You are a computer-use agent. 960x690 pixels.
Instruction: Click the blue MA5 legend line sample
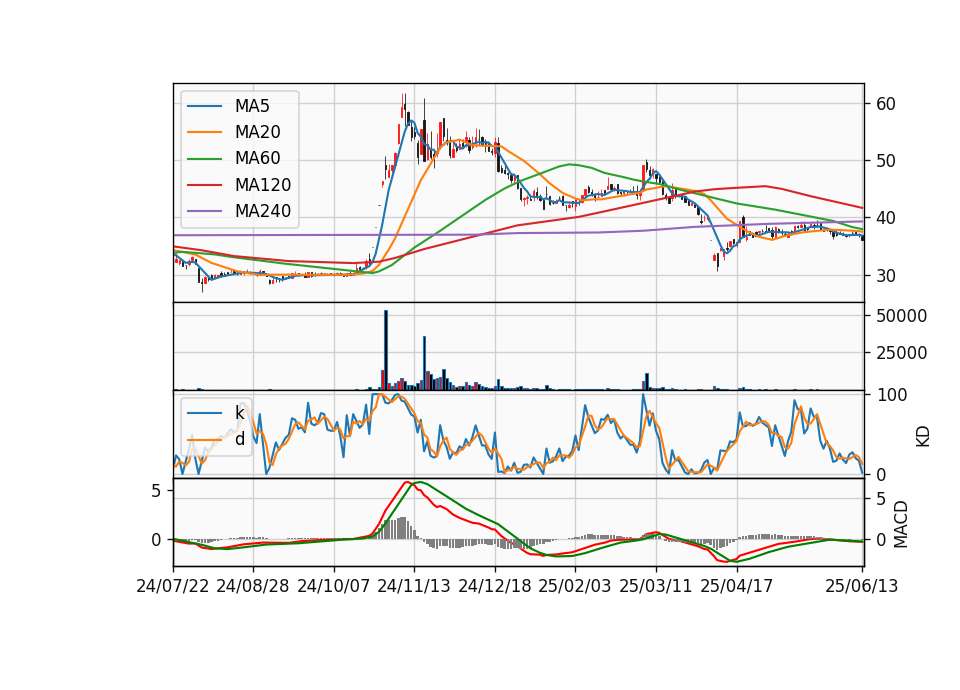204,106
